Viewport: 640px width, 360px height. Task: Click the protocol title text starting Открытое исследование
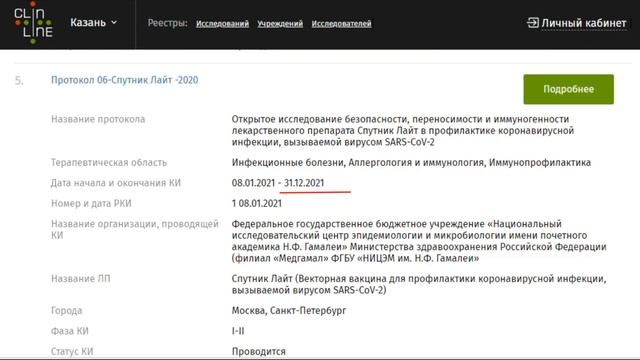coord(403,131)
